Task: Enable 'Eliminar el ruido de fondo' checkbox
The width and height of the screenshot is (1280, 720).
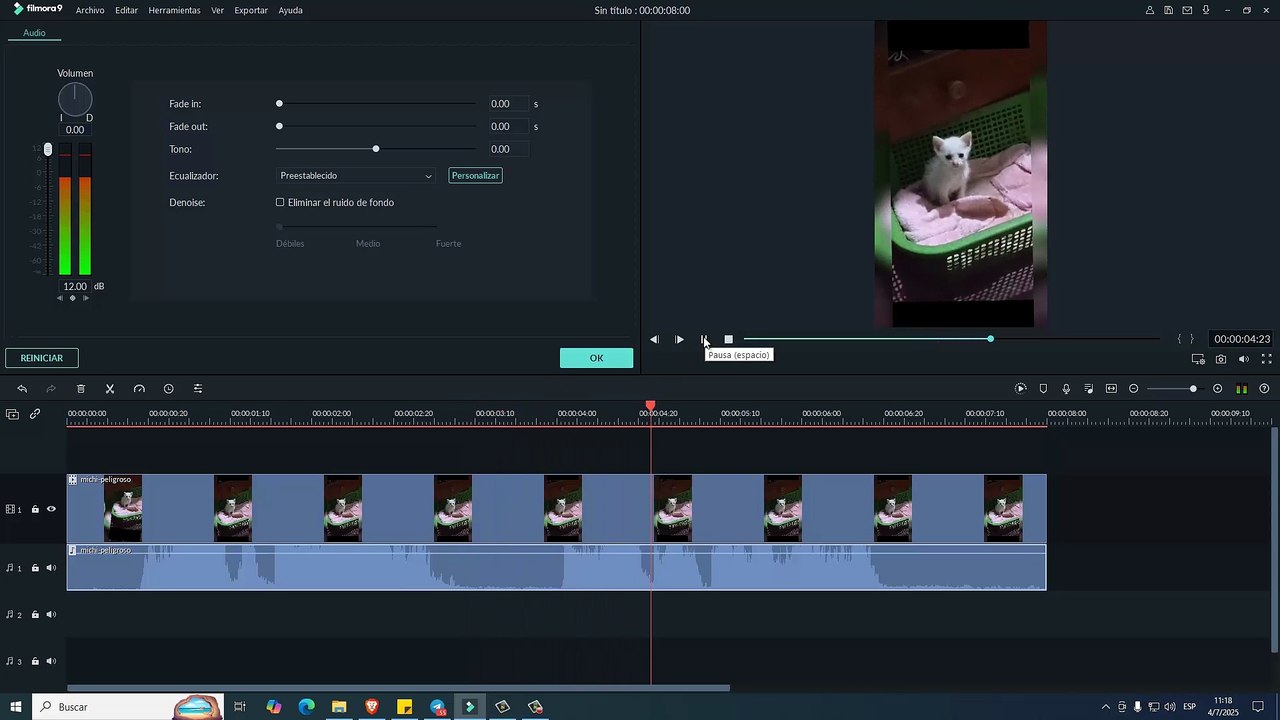Action: (x=280, y=203)
